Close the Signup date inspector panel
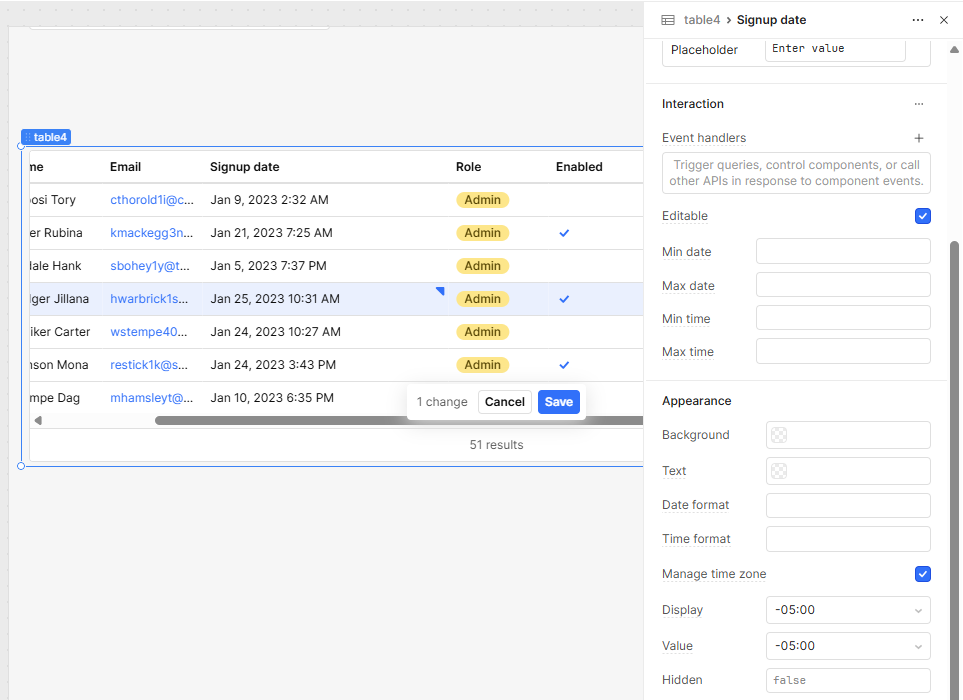 coord(944,20)
